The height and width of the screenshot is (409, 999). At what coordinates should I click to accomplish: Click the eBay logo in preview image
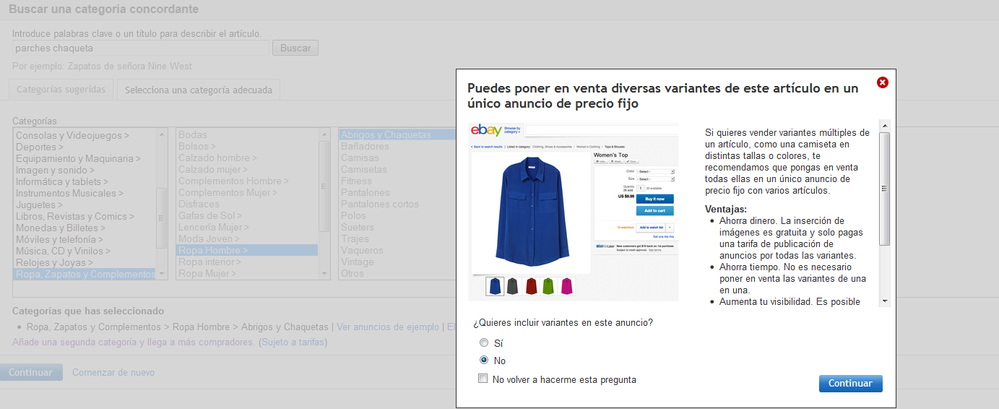point(488,131)
